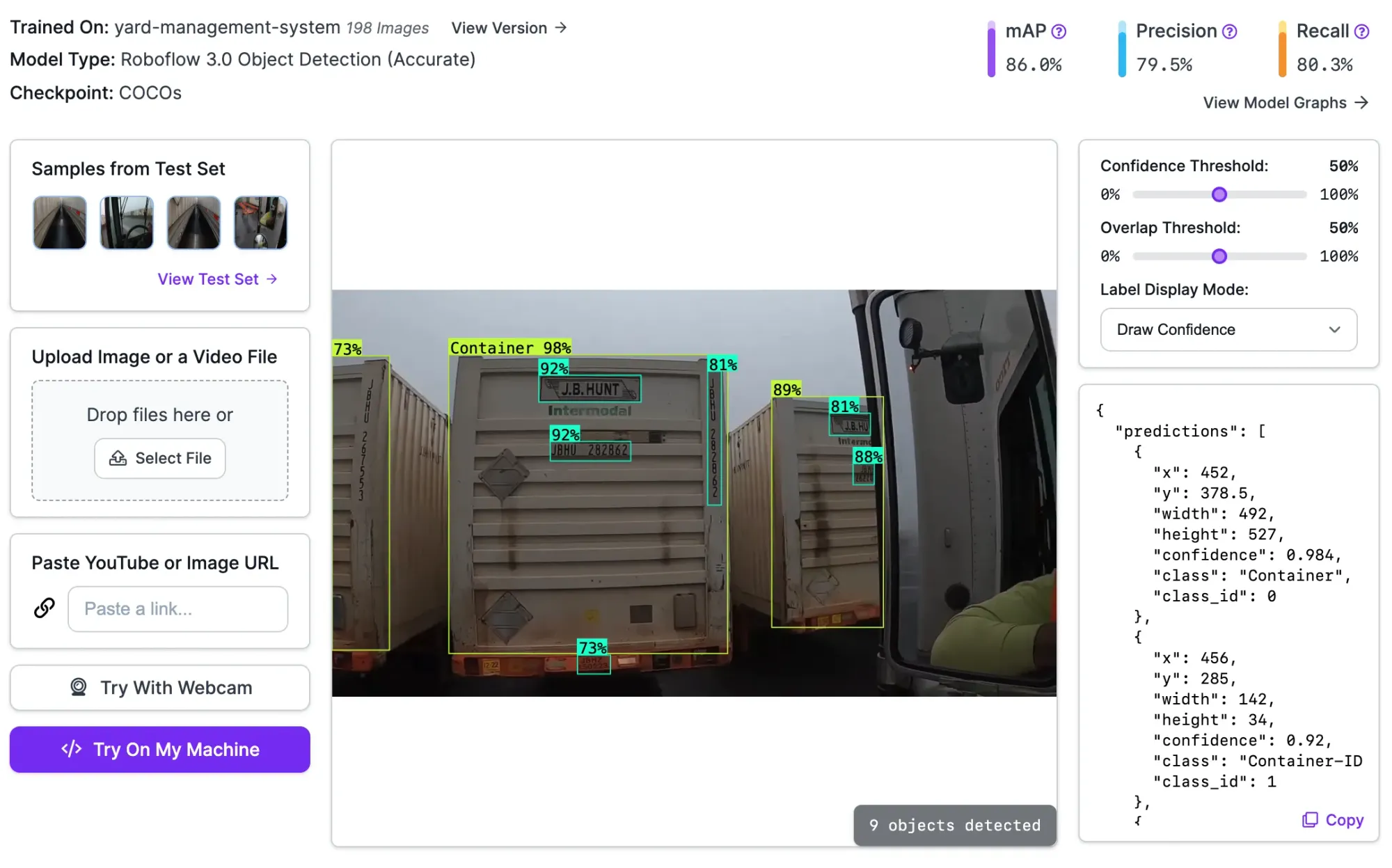Click the webcam icon on Try With Webcam
This screenshot has height=868, width=1392.
[79, 687]
